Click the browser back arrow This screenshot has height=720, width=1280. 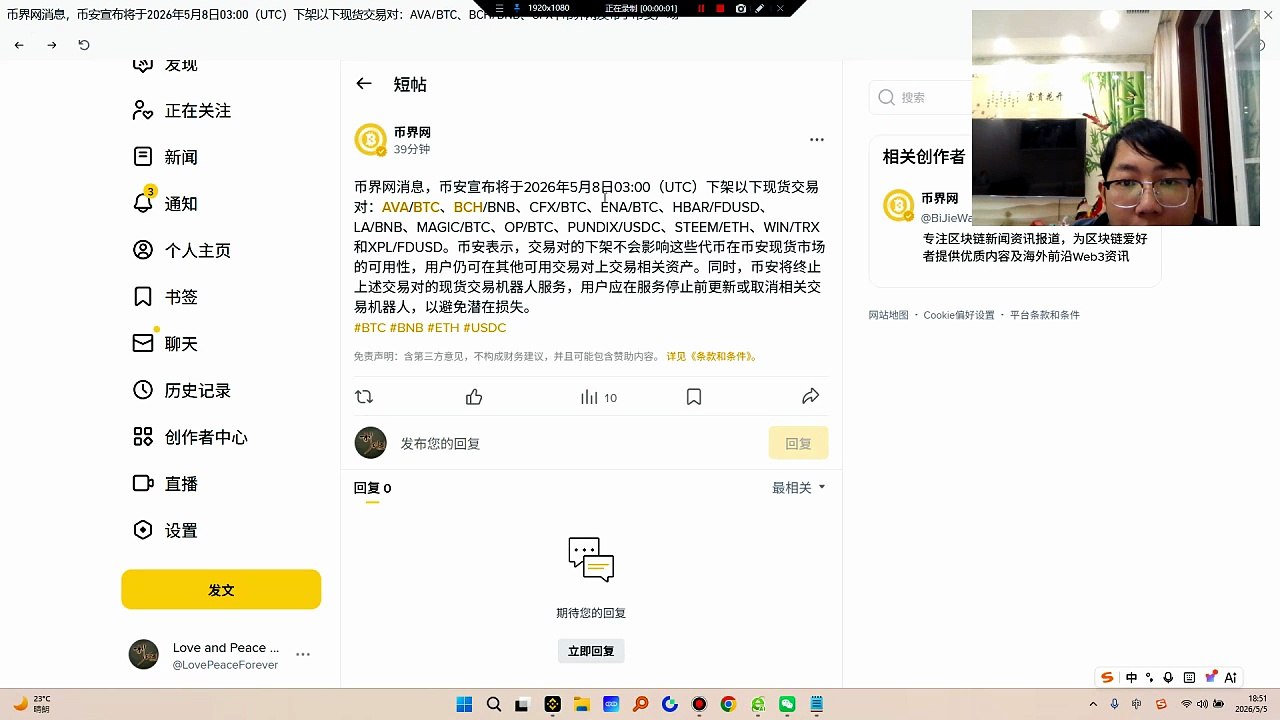[19, 45]
